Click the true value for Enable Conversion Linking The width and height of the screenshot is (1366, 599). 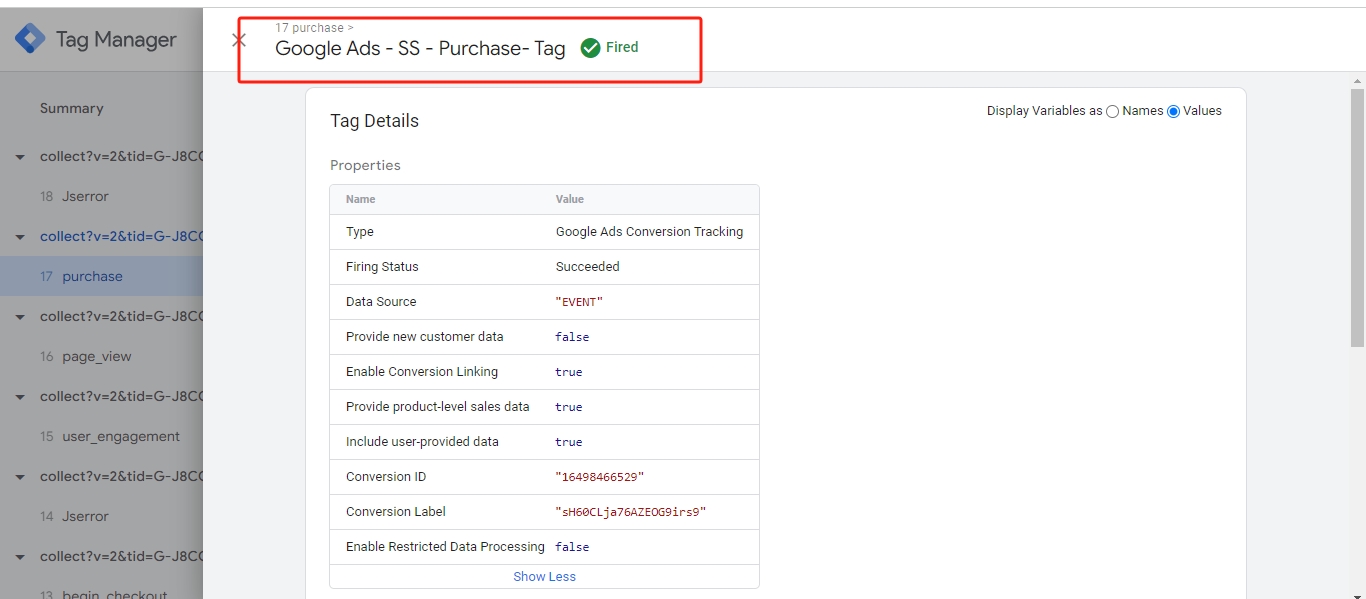[569, 372]
